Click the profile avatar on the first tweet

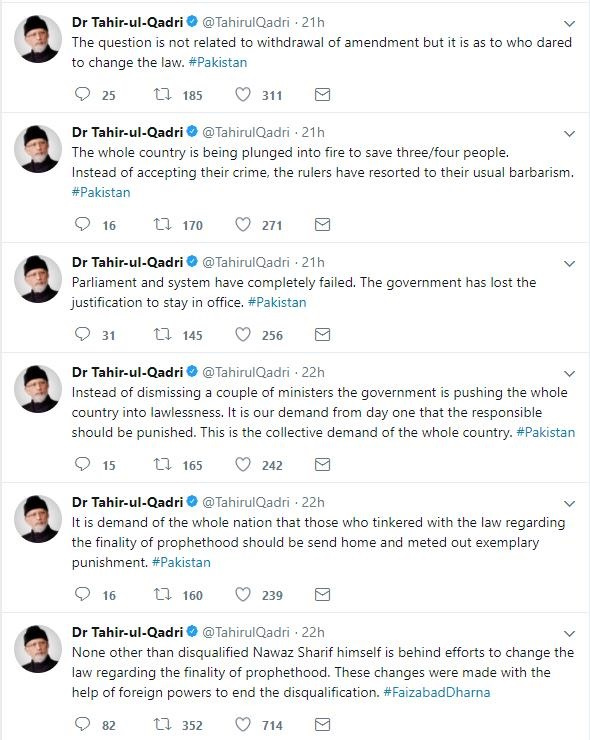point(38,39)
